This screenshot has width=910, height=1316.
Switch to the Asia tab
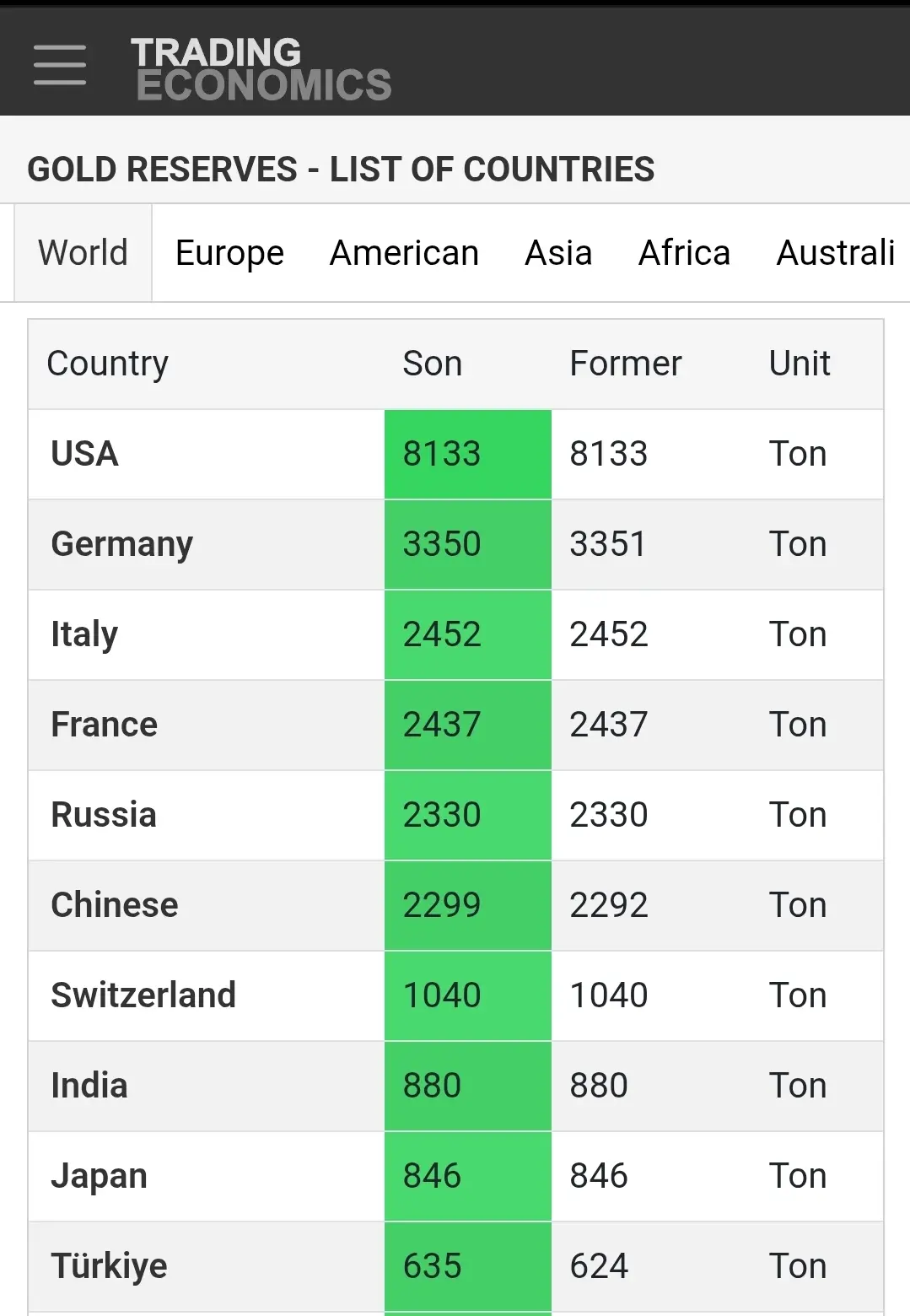pyautogui.click(x=558, y=252)
